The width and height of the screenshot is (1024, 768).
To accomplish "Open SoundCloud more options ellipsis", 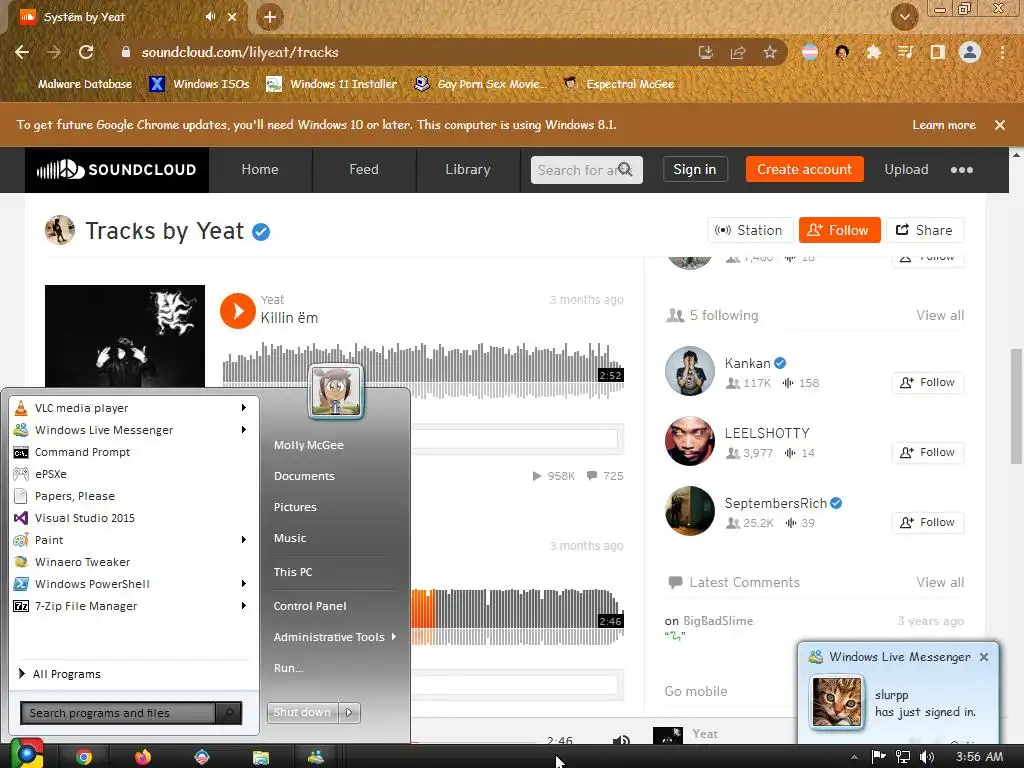I will [961, 170].
